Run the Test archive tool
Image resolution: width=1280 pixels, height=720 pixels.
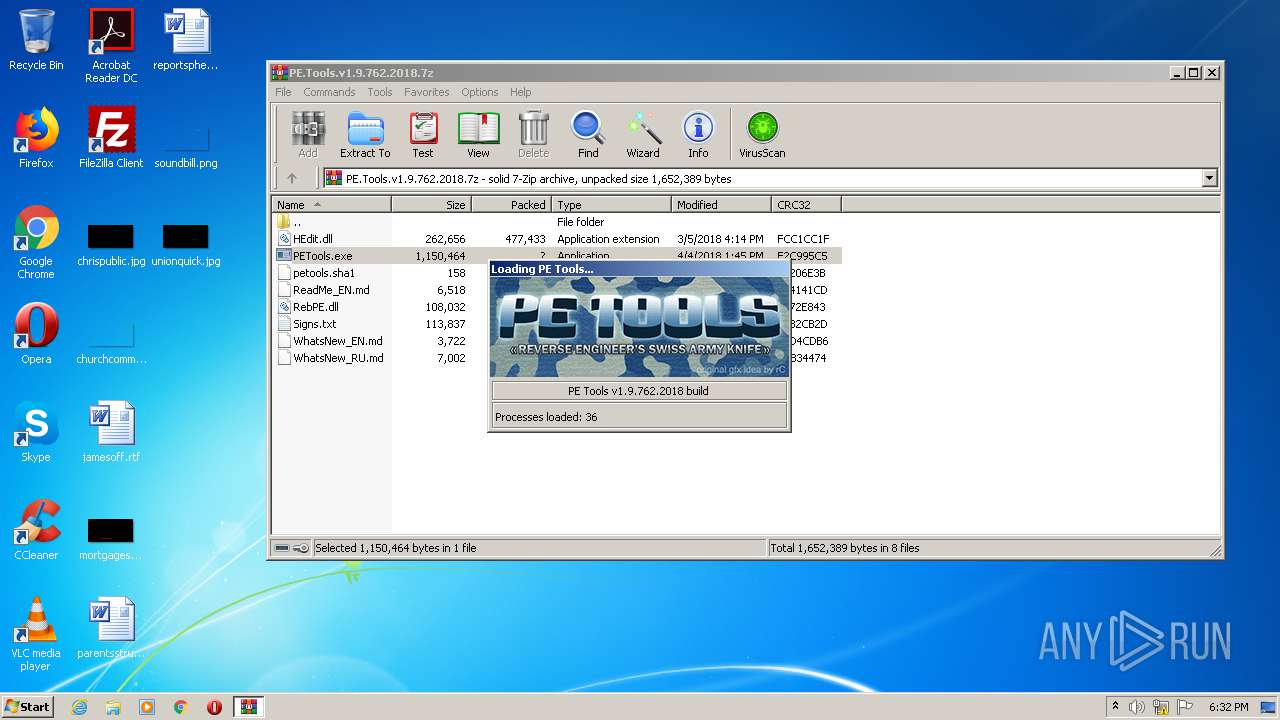(423, 134)
